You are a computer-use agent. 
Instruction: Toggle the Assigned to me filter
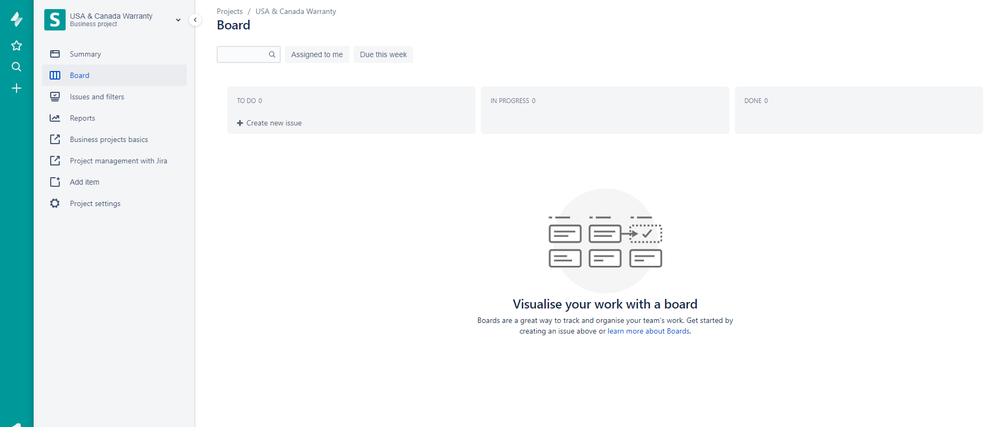(x=317, y=55)
